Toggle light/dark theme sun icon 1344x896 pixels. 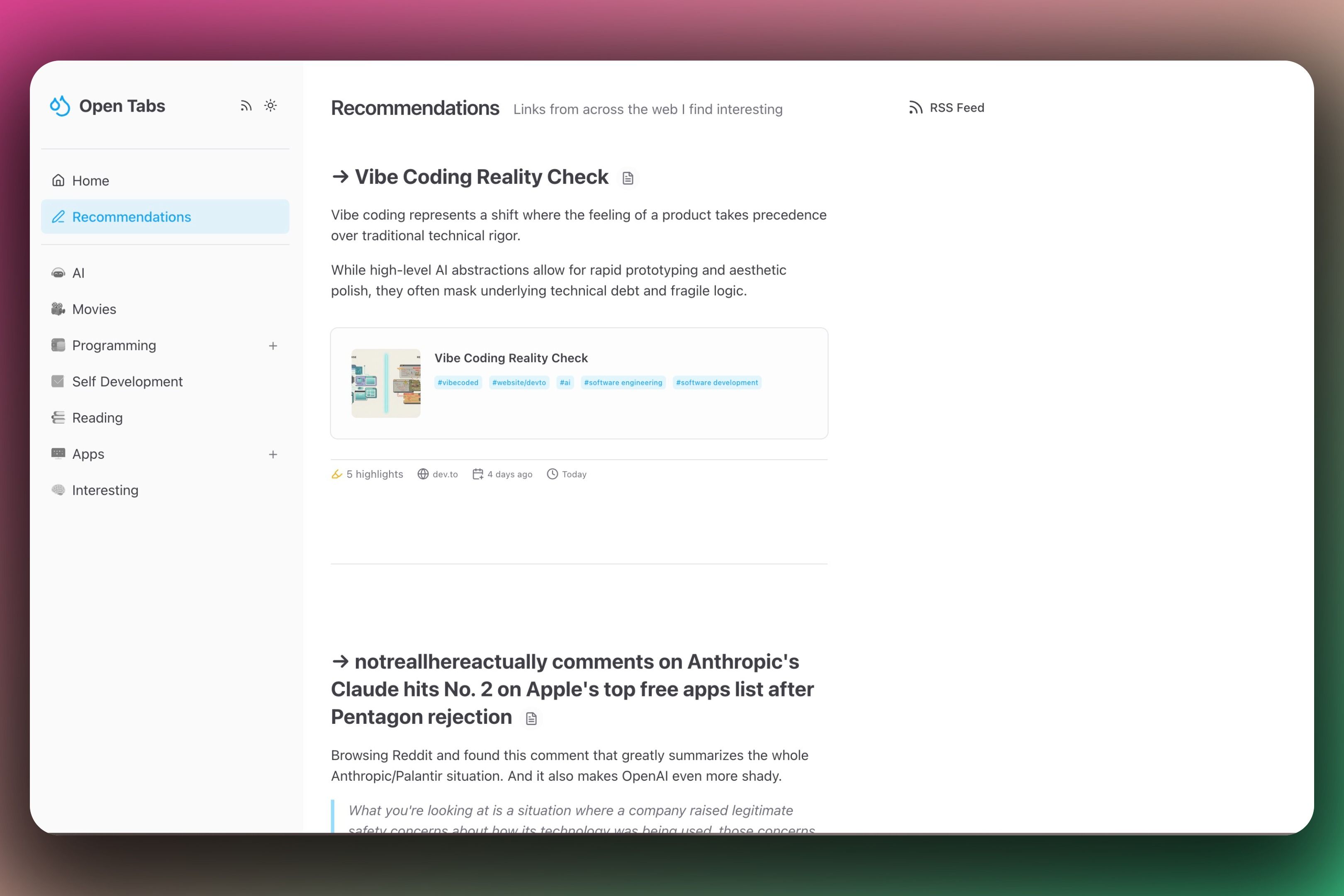(271, 106)
